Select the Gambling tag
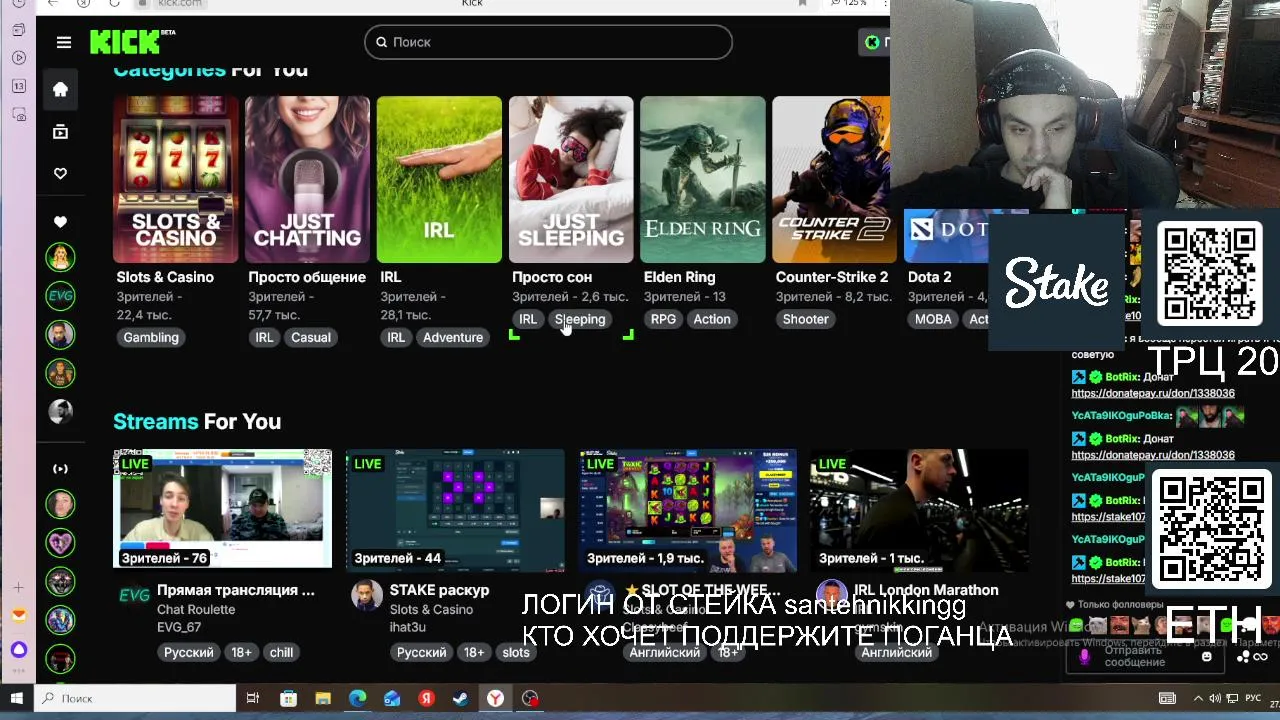Screen dimensions: 1280x720 click(151, 337)
